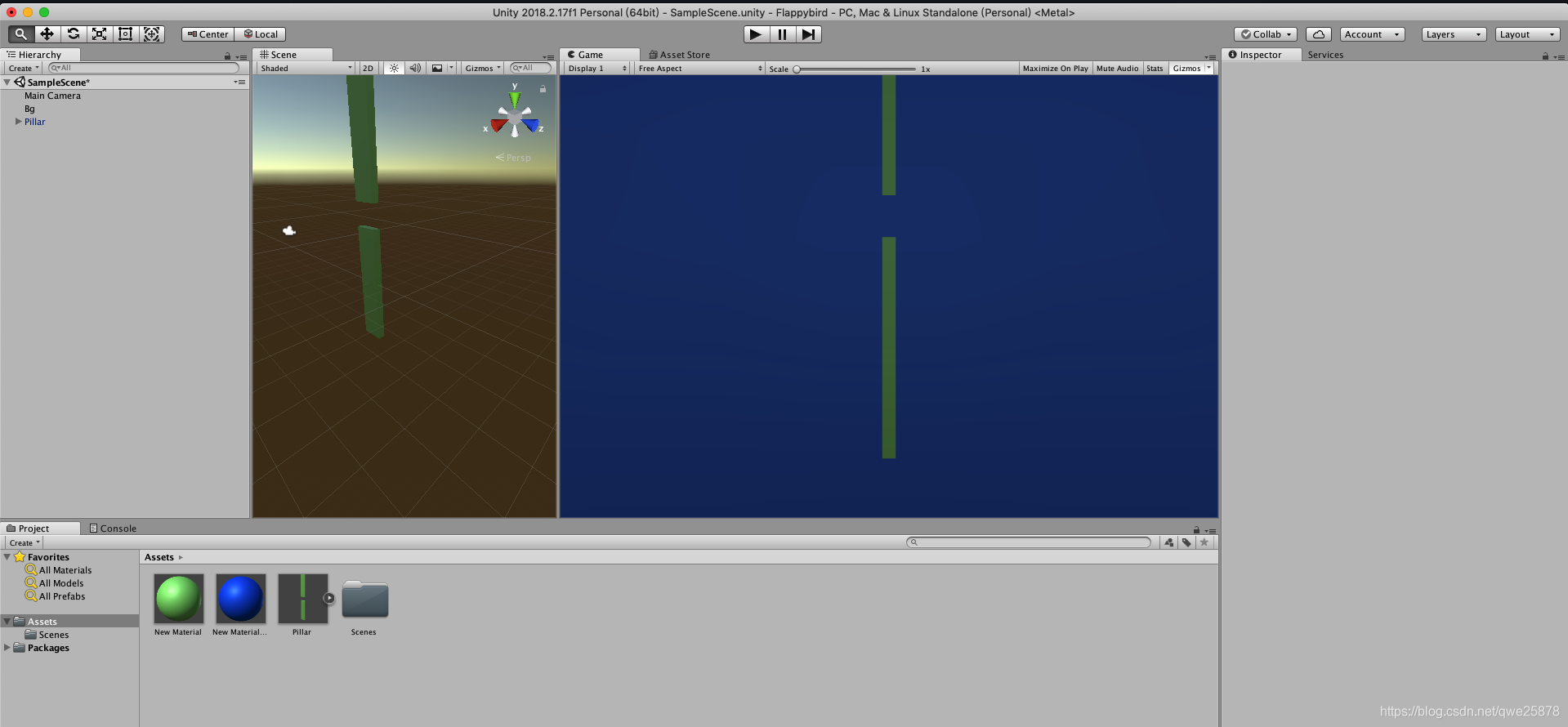Open Shaded draw mode dropdown
This screenshot has width=1568, height=727.
[306, 68]
